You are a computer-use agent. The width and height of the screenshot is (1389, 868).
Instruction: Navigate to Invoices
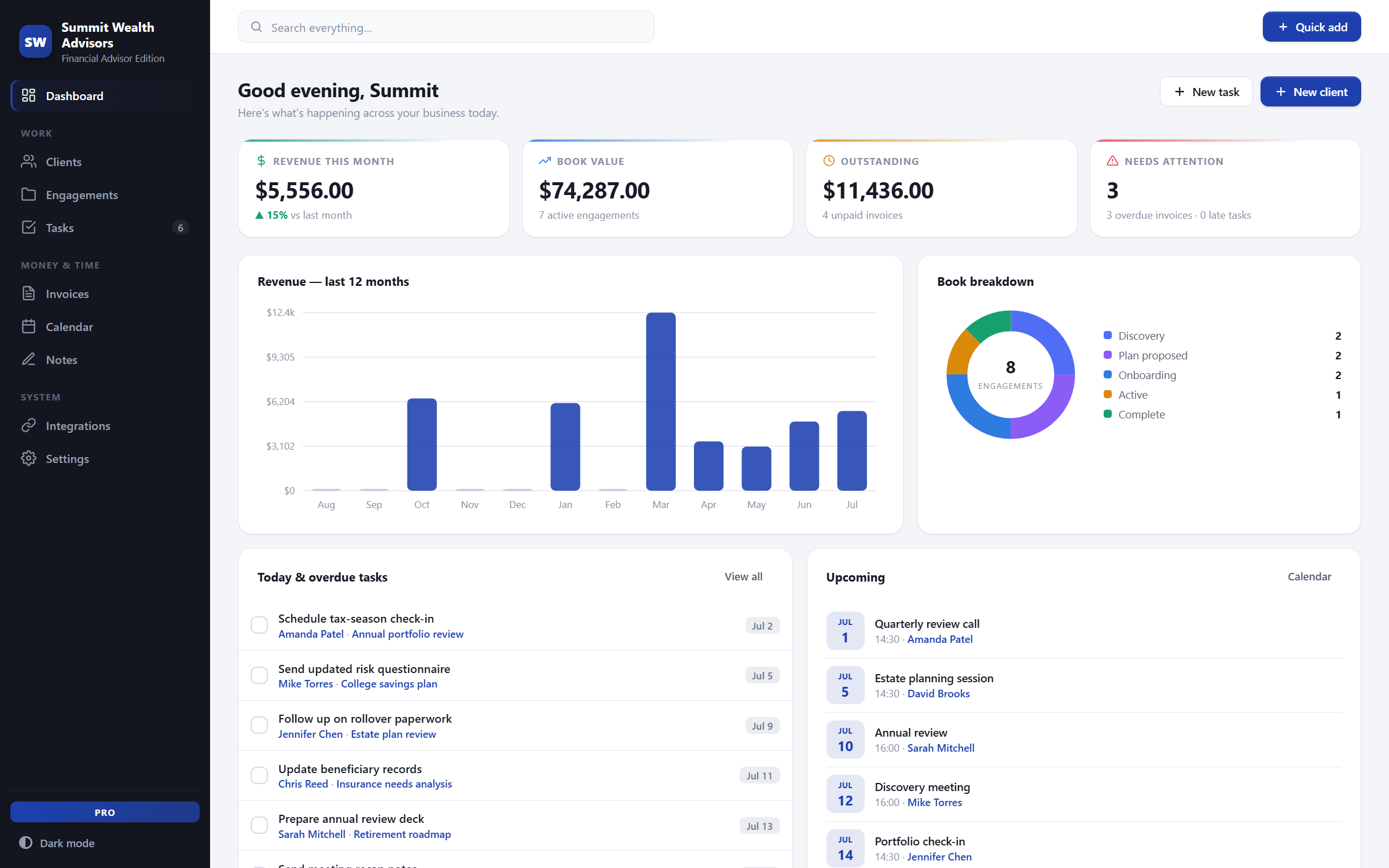tap(105, 293)
